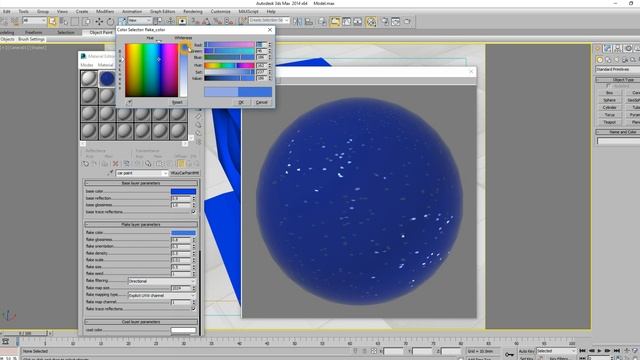Image resolution: width=640 pixels, height=360 pixels.
Task: Click Cancel in Color Selector dialog
Action: pos(262,102)
